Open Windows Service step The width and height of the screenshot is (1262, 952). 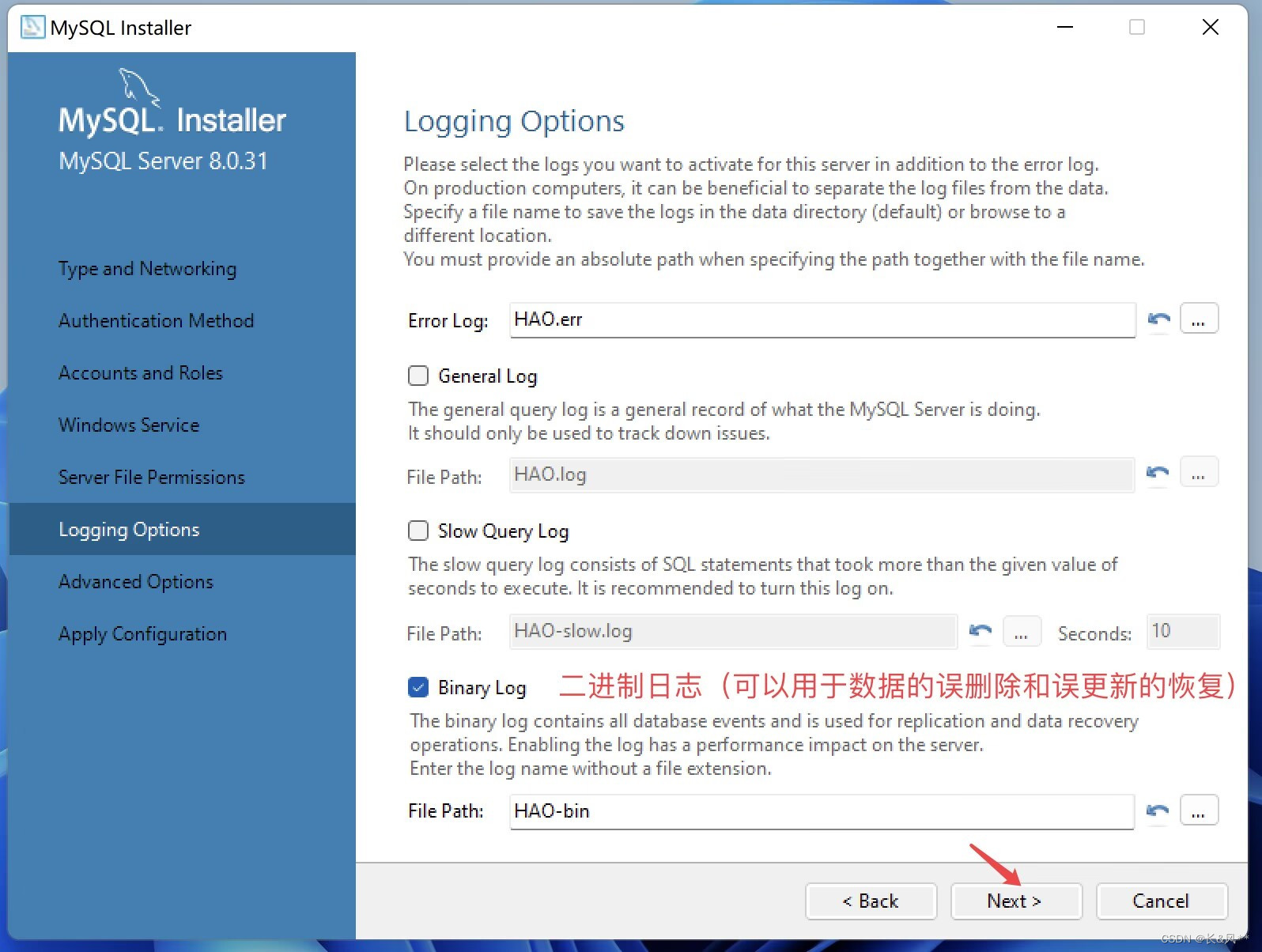point(129,425)
